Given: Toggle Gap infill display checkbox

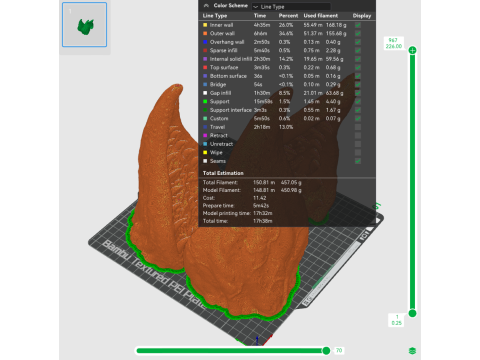Looking at the screenshot, I should (358, 93).
